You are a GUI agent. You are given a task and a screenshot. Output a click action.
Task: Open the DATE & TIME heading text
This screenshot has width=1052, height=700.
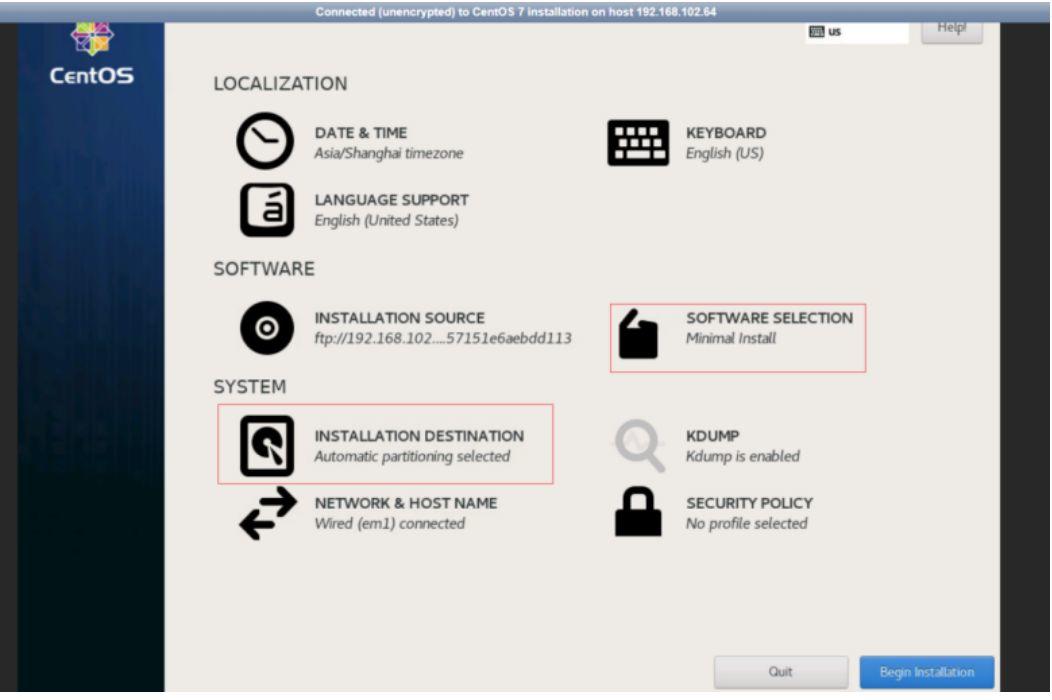361,133
